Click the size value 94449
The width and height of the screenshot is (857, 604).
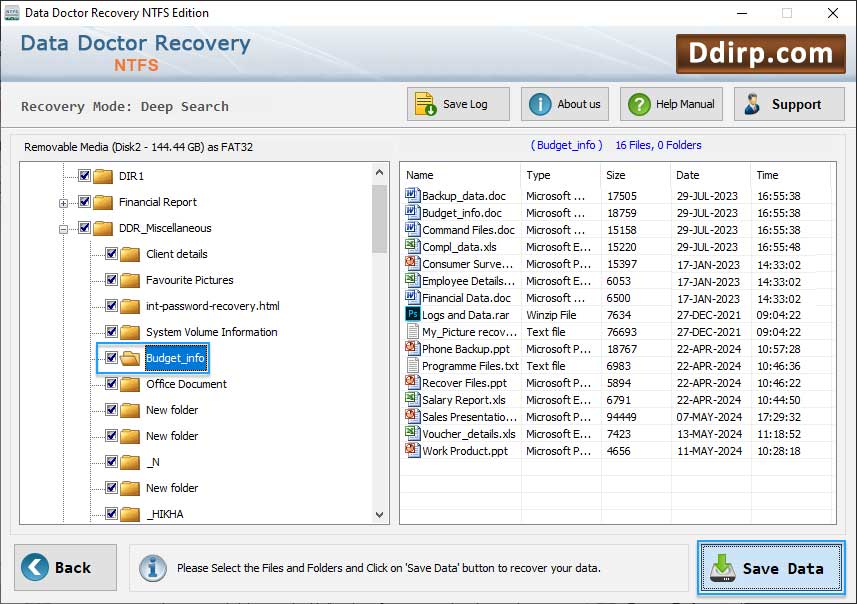[621, 417]
